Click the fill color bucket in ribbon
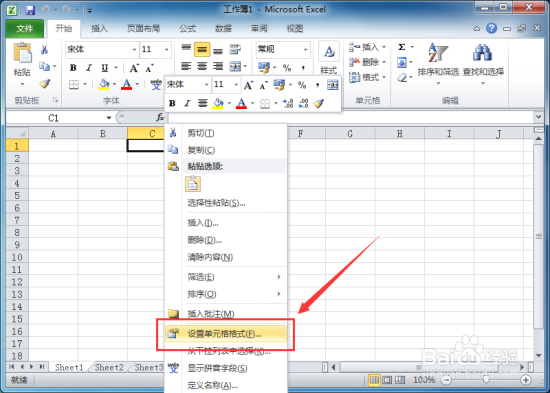This screenshot has height=393, width=550. coord(104,84)
